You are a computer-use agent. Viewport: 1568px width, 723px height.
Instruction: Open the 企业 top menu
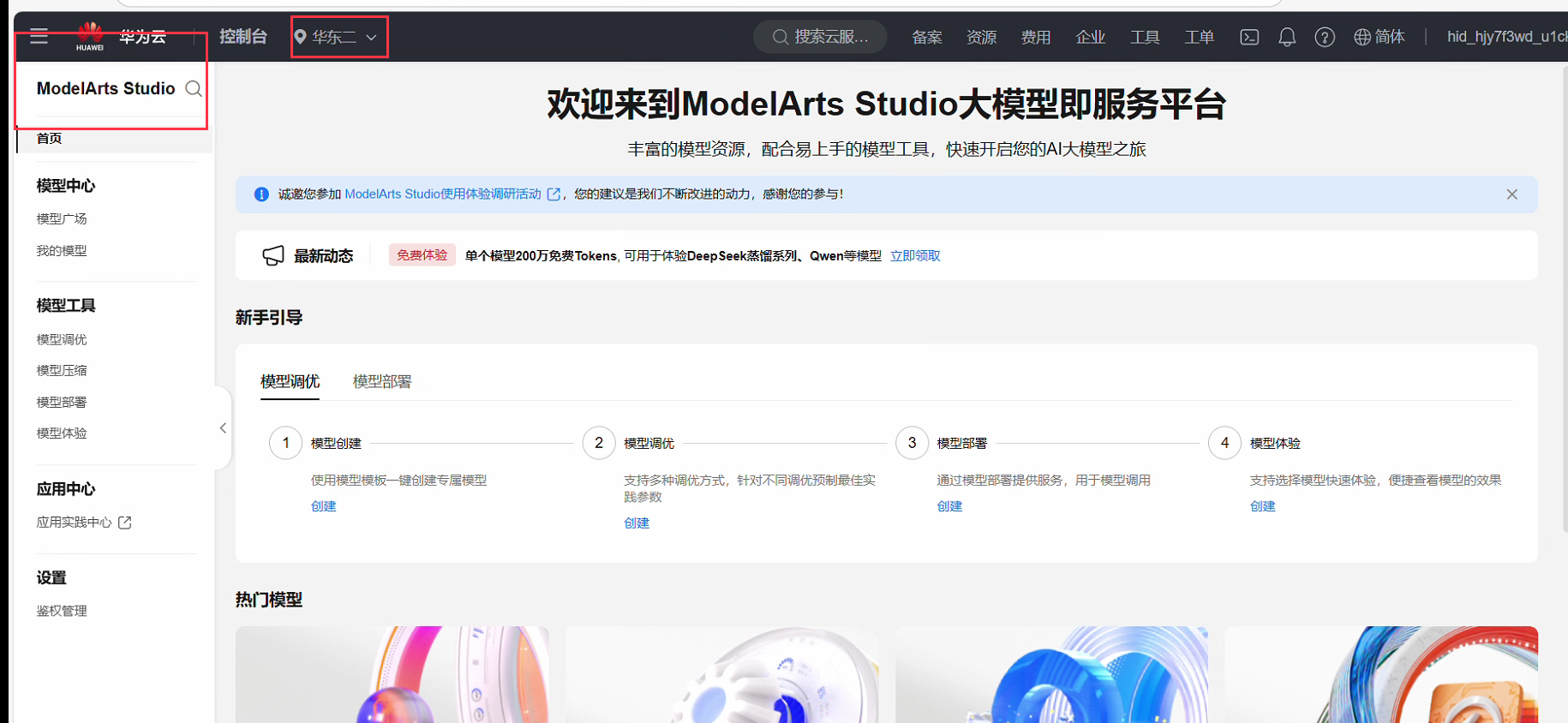click(1090, 37)
